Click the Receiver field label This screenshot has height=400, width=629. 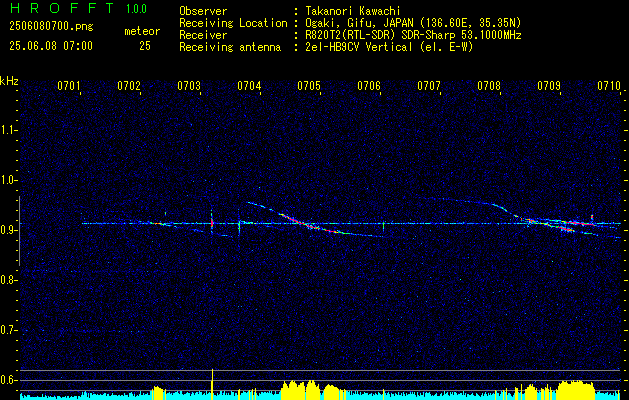(203, 35)
